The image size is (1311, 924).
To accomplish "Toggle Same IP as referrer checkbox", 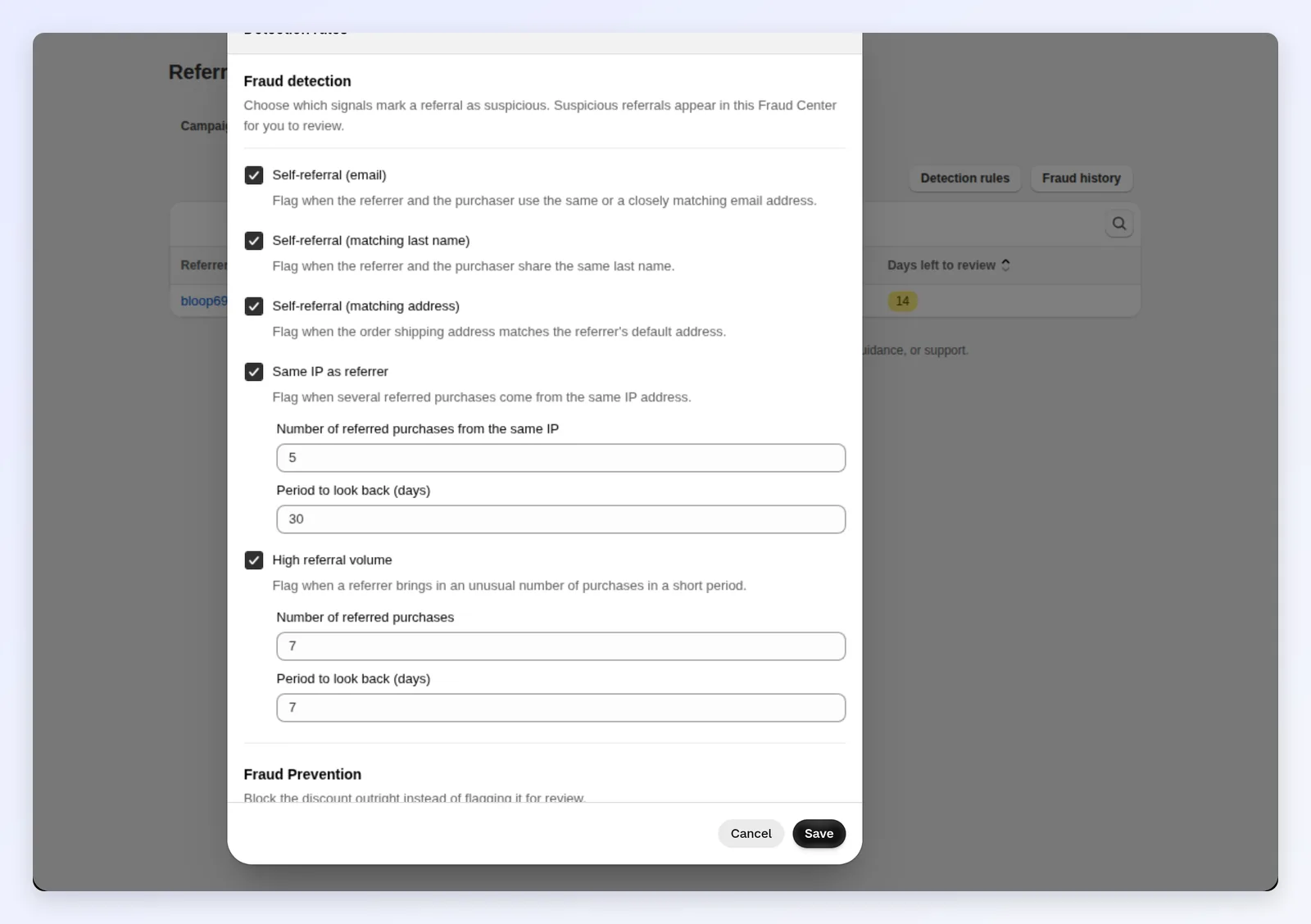I will [x=254, y=372].
